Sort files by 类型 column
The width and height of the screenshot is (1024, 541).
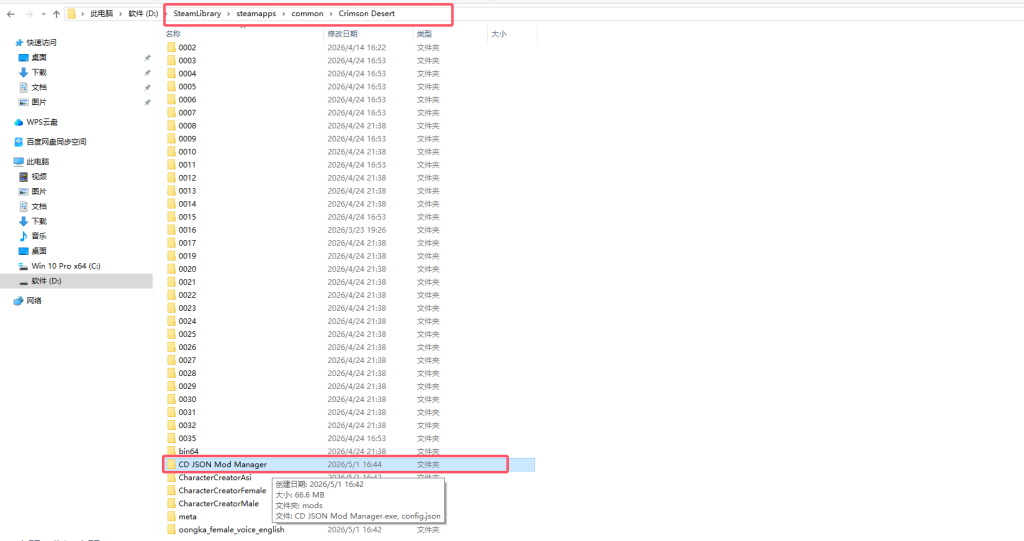point(424,34)
